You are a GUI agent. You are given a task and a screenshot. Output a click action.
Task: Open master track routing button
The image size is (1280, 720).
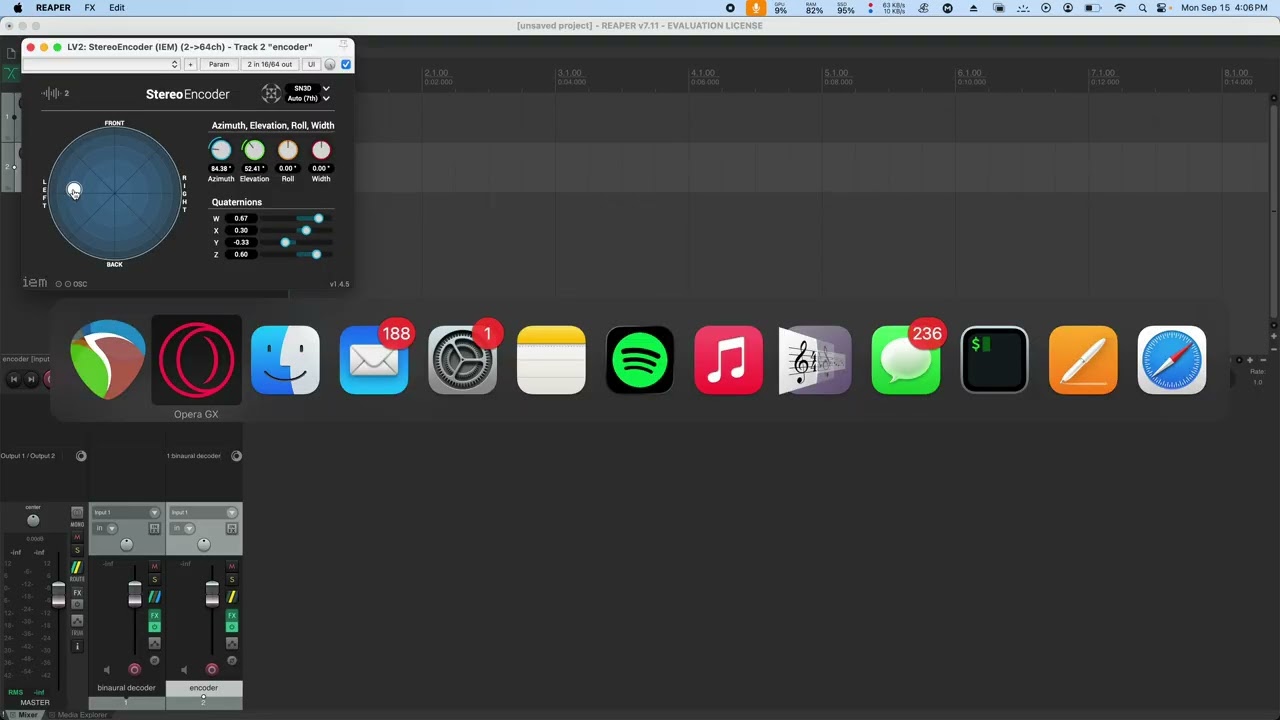coord(77,567)
